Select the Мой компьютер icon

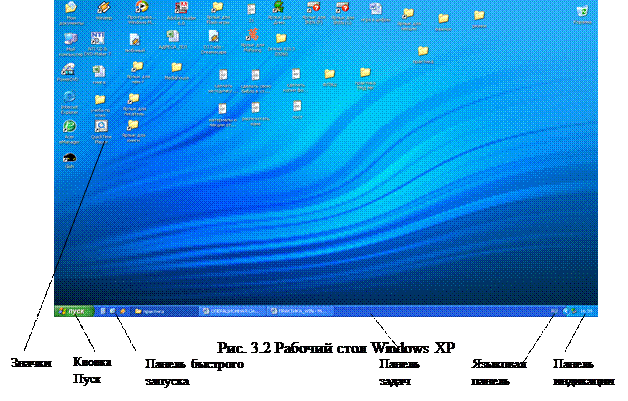(70, 44)
